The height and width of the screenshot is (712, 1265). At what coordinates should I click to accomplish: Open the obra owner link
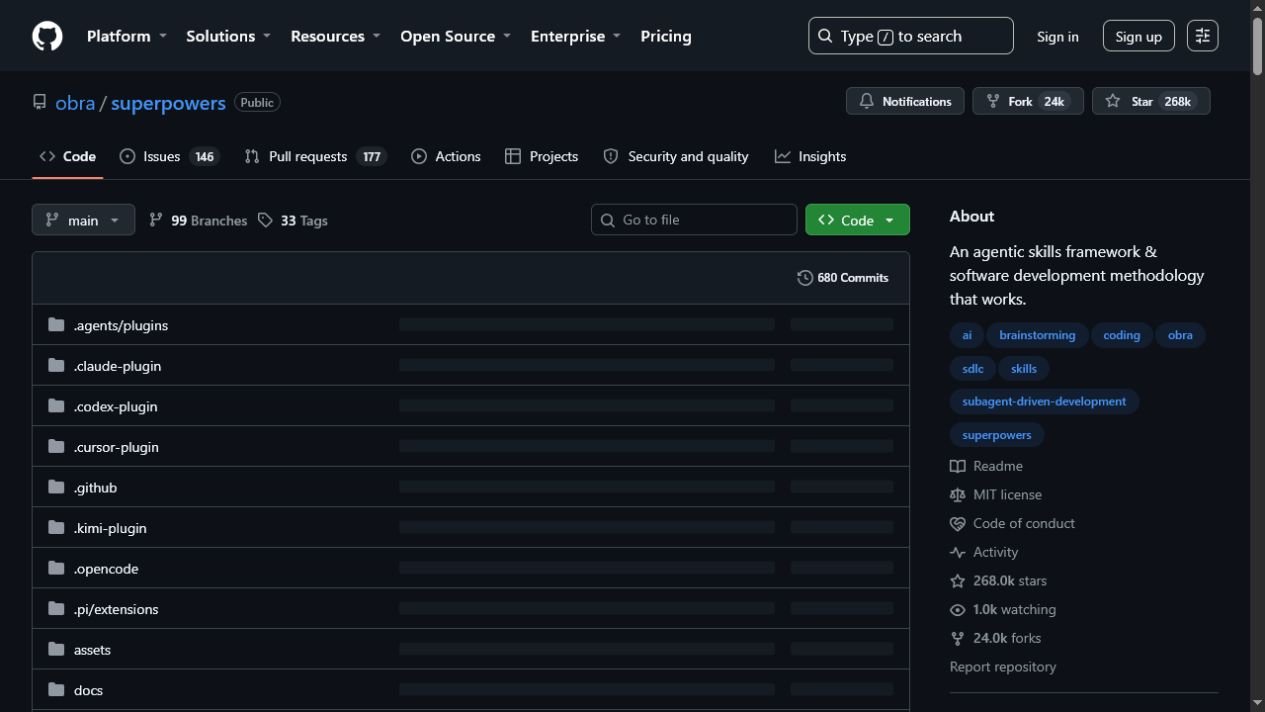point(75,103)
